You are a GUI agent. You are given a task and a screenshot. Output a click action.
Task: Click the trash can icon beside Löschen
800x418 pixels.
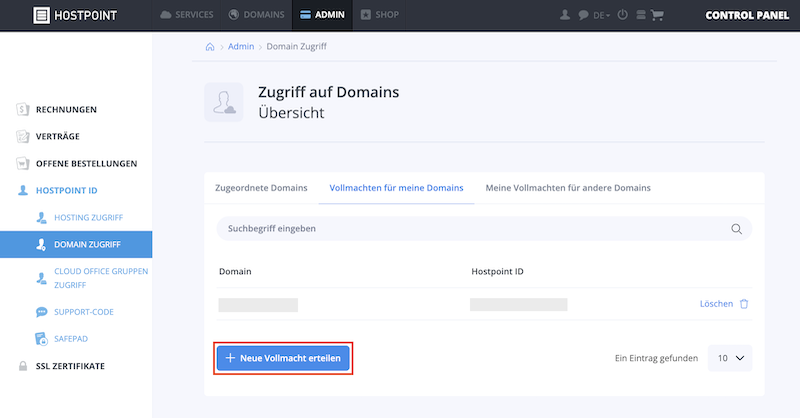[x=744, y=304]
